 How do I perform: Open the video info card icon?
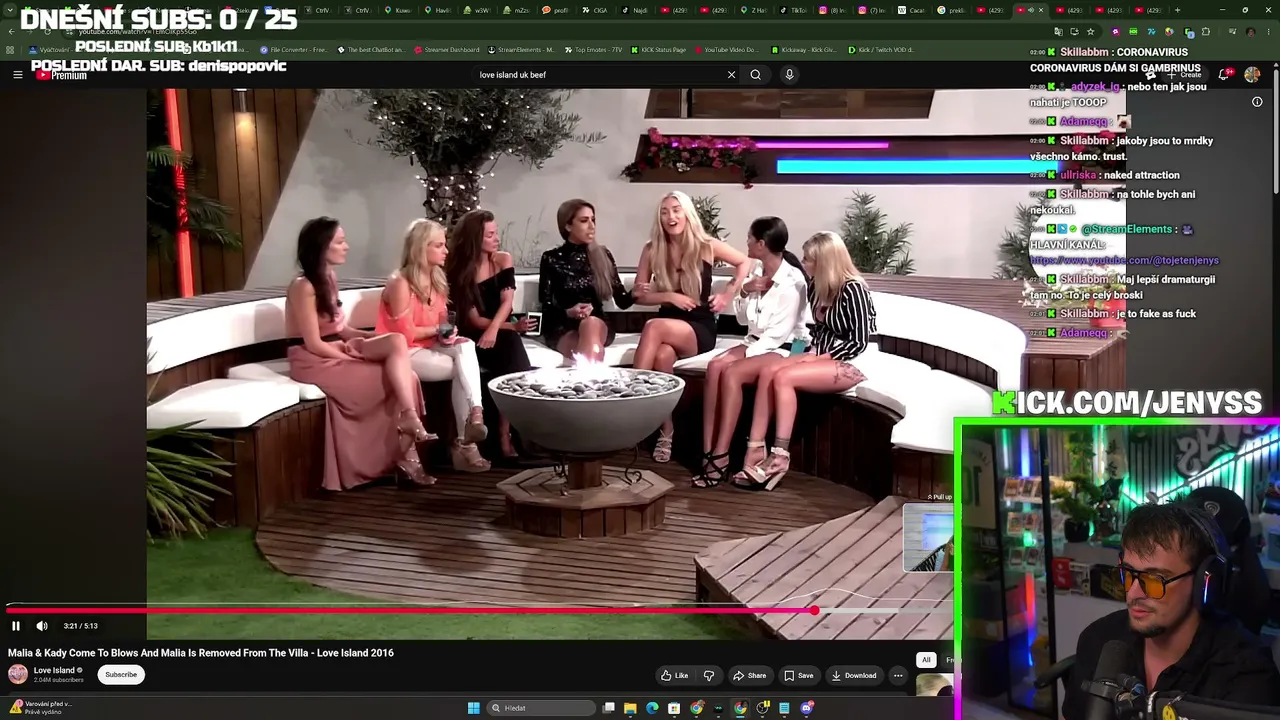click(x=1257, y=101)
